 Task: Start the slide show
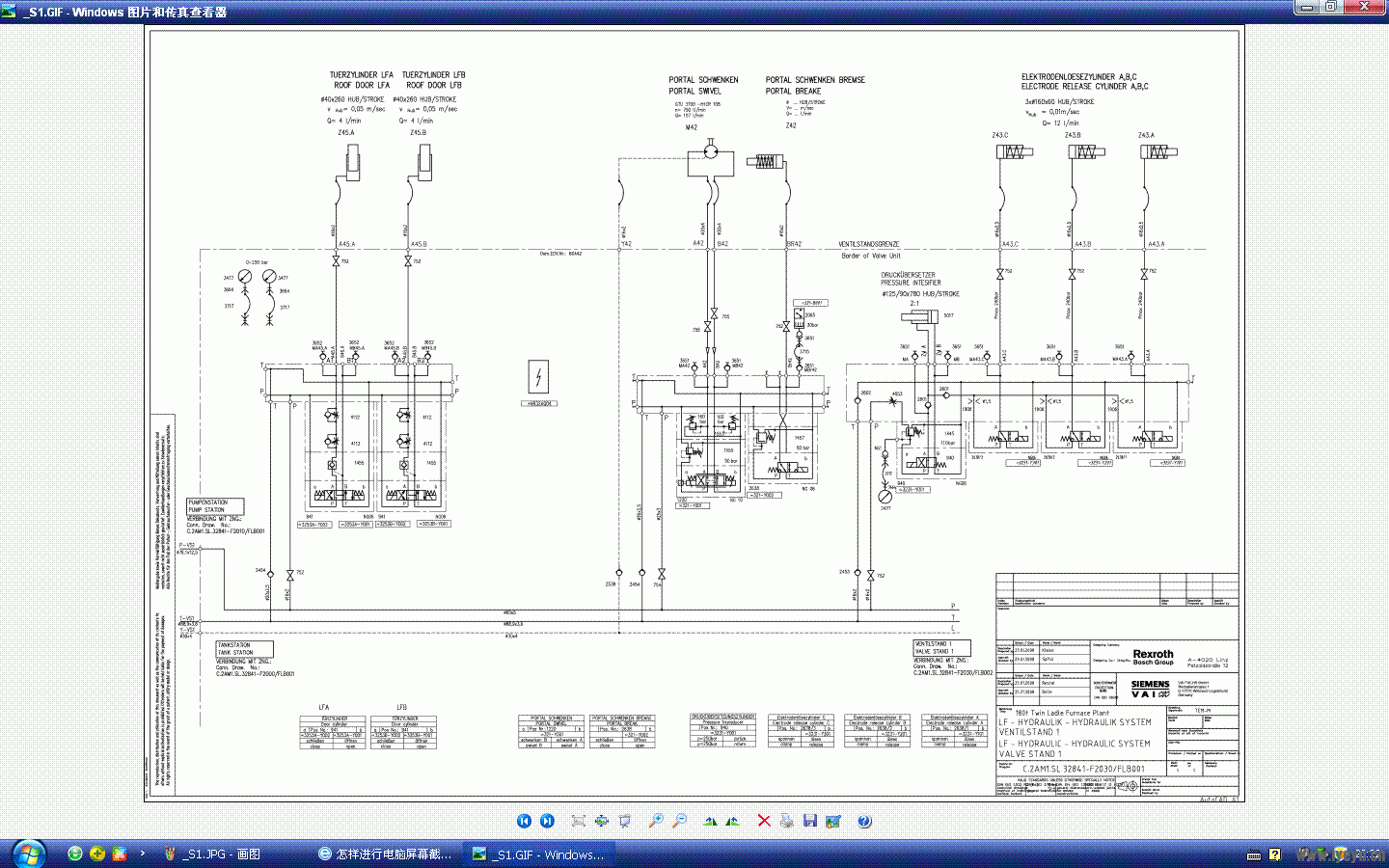click(x=624, y=821)
